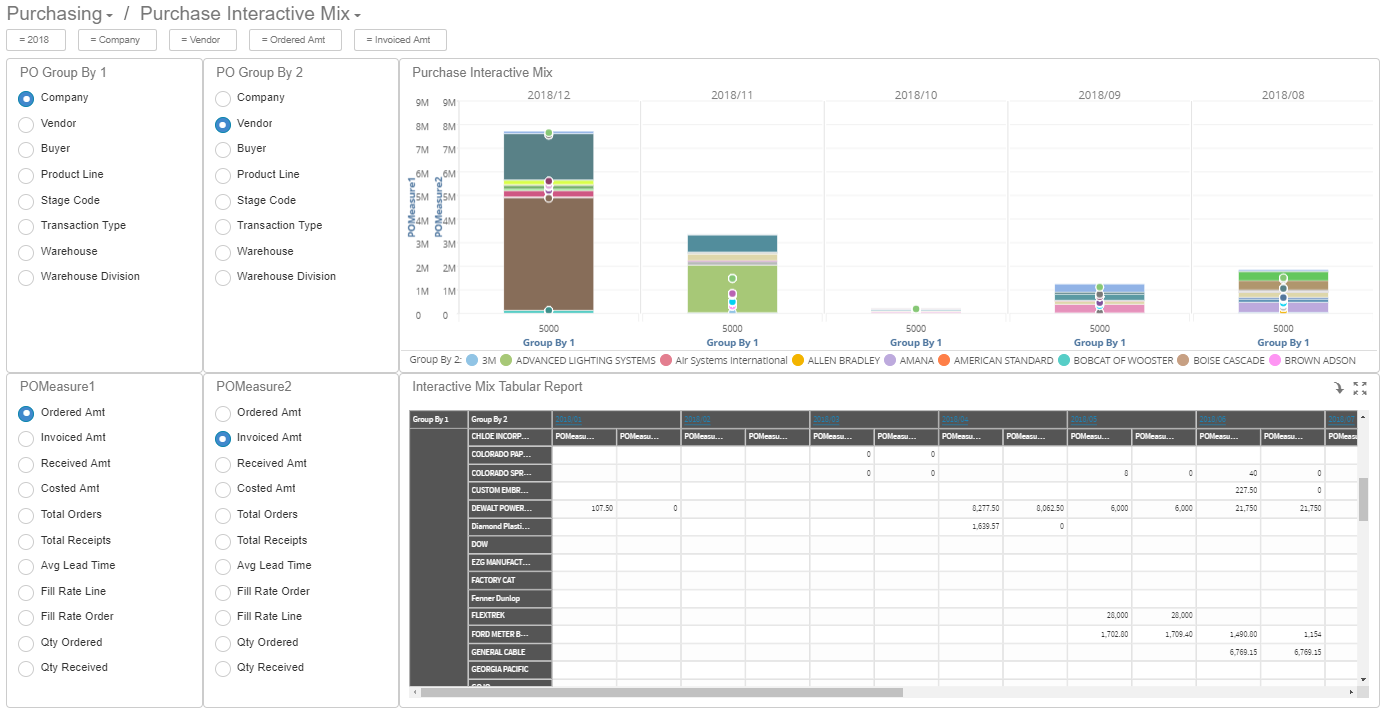1386x712 pixels.
Task: Open the Purchase Interactive Mix dropdown
Action: pos(355,15)
